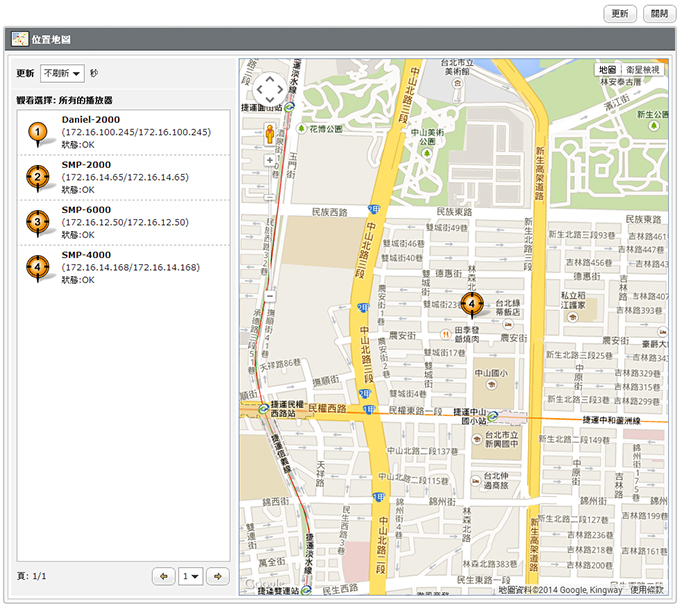Click the 花博公園 park icon

tap(301, 128)
